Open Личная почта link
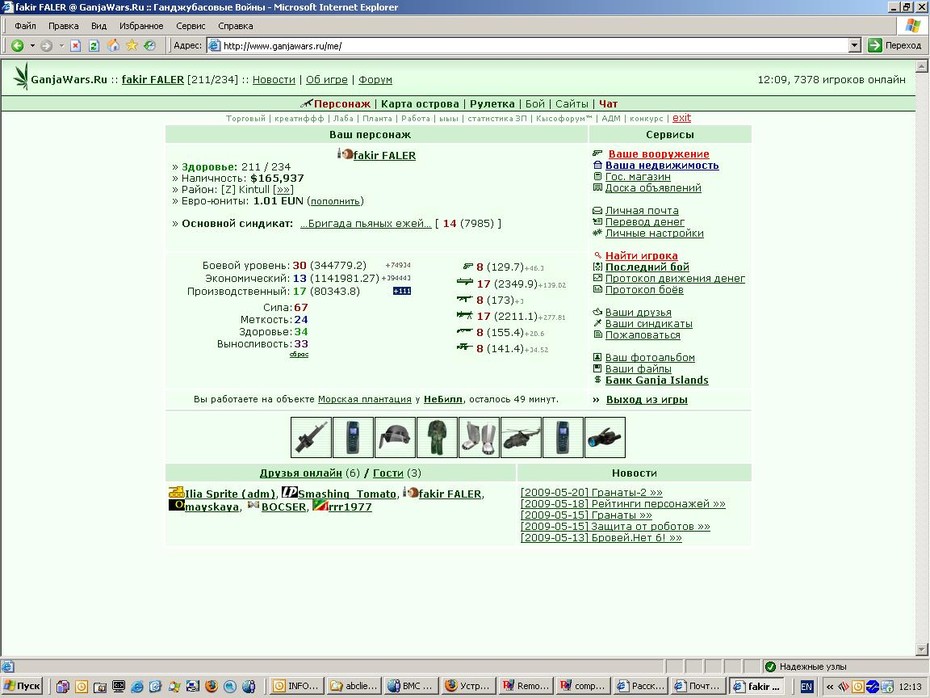 pyautogui.click(x=642, y=211)
